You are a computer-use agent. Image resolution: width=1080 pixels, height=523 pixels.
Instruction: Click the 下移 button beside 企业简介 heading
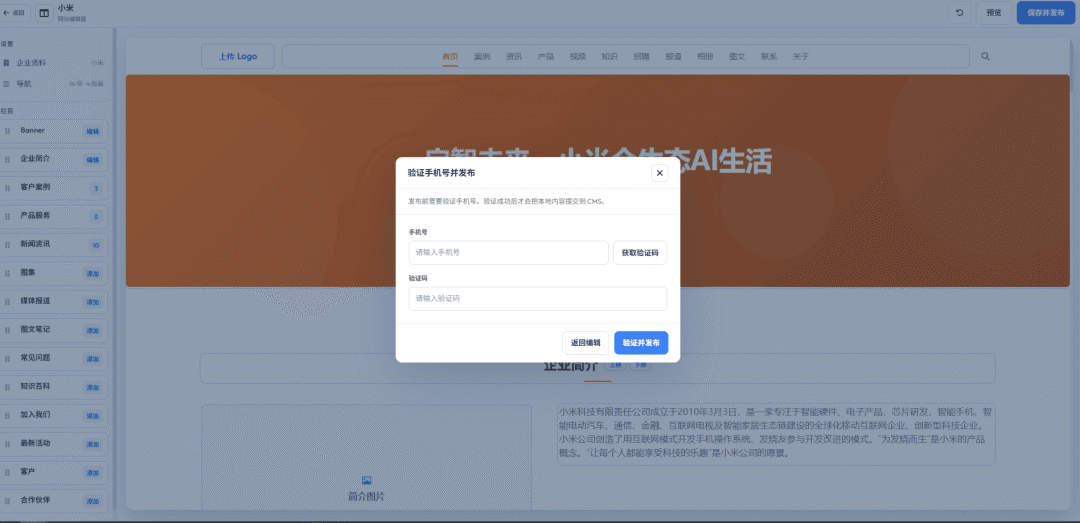pos(641,365)
